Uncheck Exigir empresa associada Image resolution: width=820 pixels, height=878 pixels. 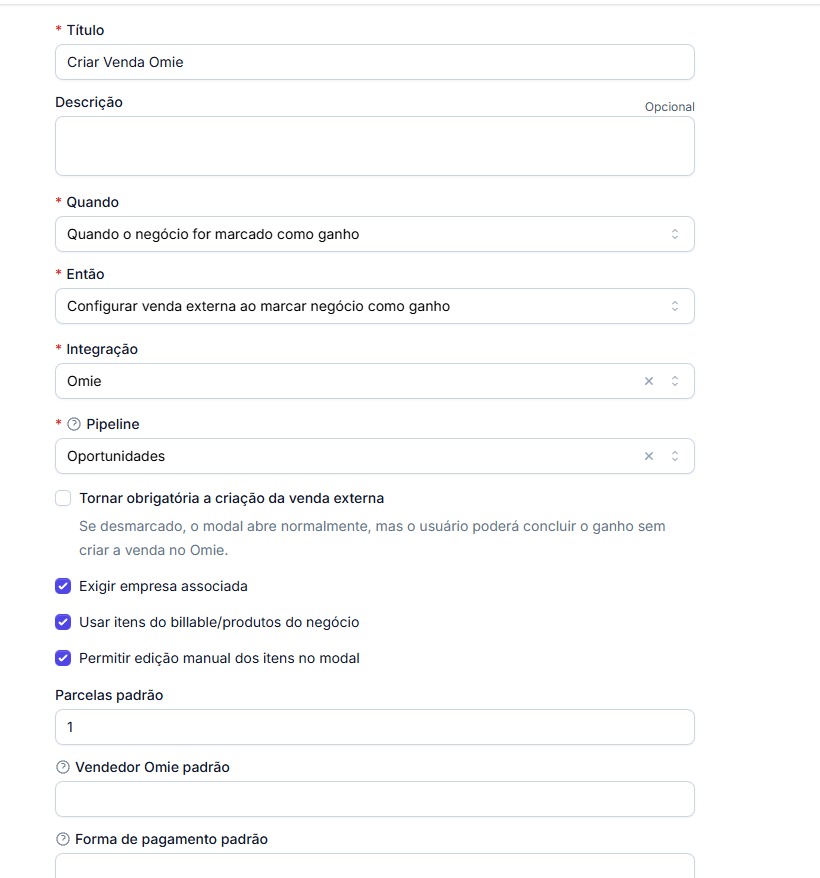(63, 586)
